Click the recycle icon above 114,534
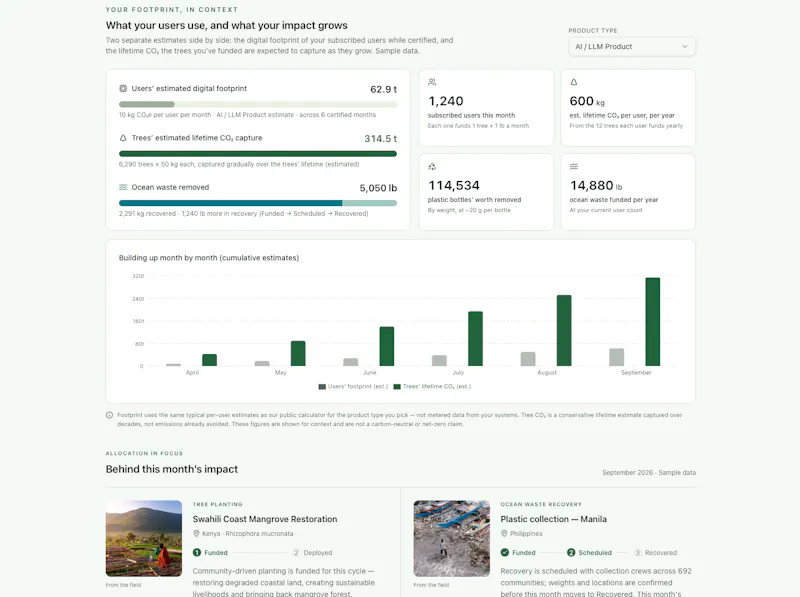 point(432,166)
